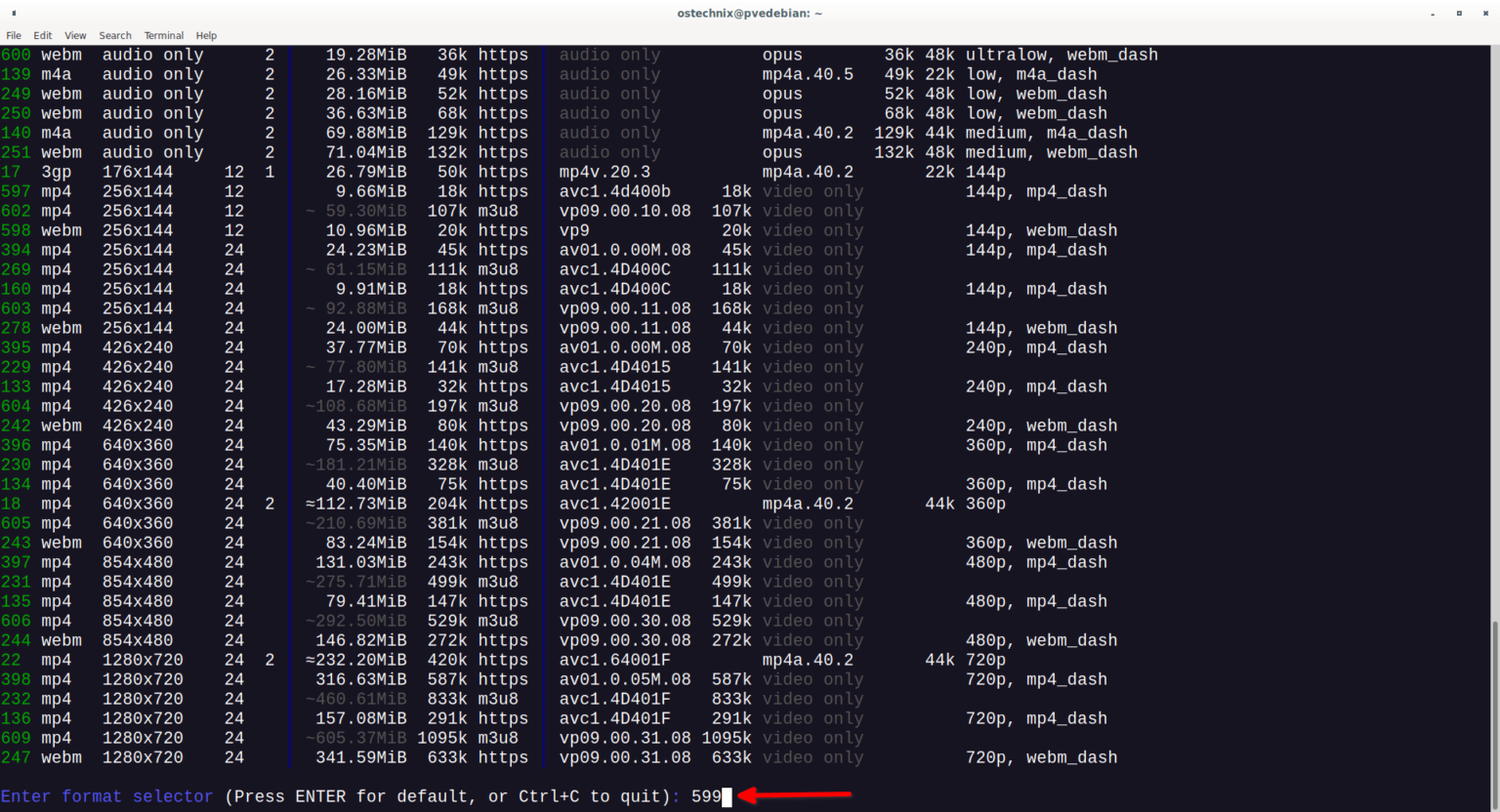The height and width of the screenshot is (812, 1500).
Task: Click the ostechnix@pvedebian title bar text
Action: [x=749, y=13]
